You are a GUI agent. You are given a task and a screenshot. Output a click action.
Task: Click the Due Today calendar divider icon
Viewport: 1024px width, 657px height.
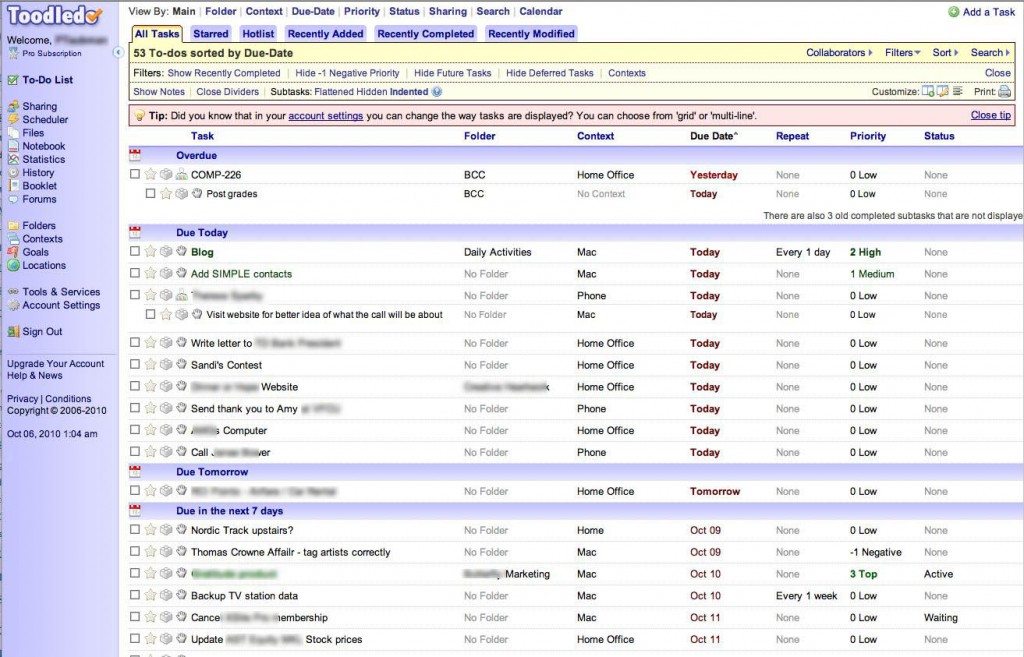tap(135, 232)
